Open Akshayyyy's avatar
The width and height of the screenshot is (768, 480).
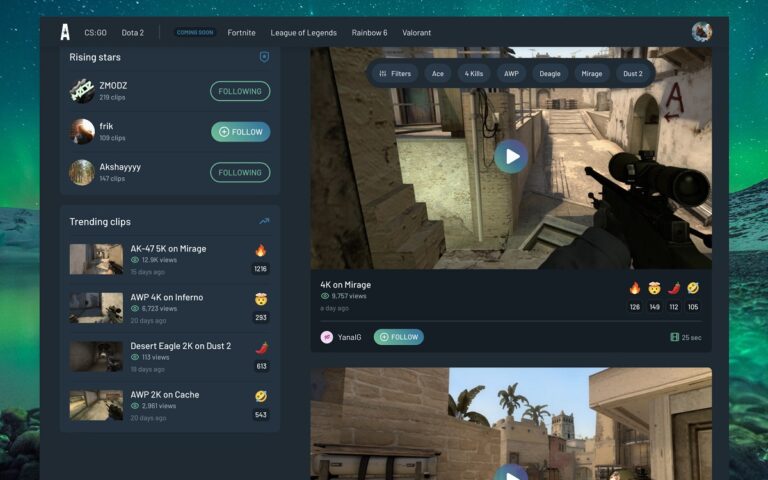82,172
